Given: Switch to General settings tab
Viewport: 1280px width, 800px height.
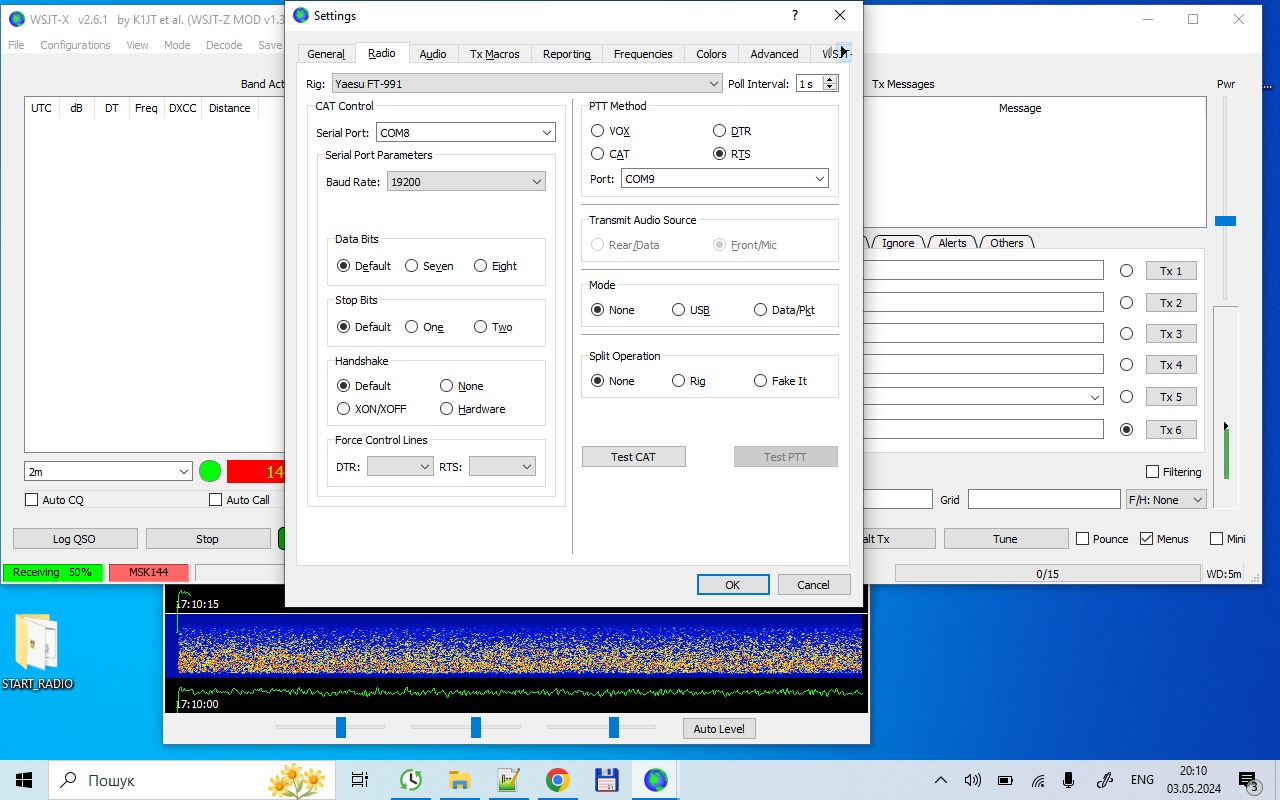Looking at the screenshot, I should coord(326,54).
